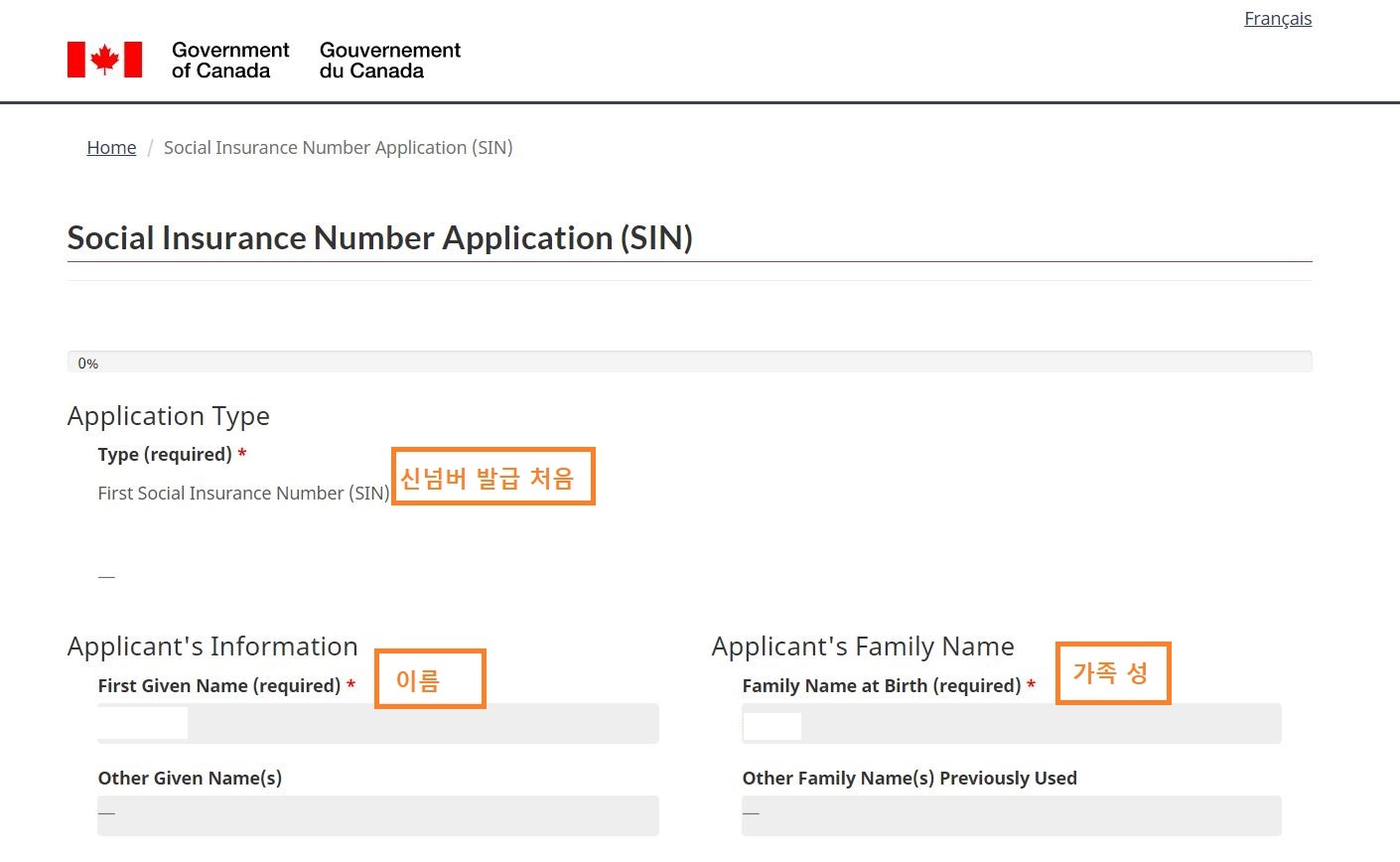Viewport: 1400px width, 862px height.
Task: Click the First Given Name input field
Action: pyautogui.click(x=378, y=723)
